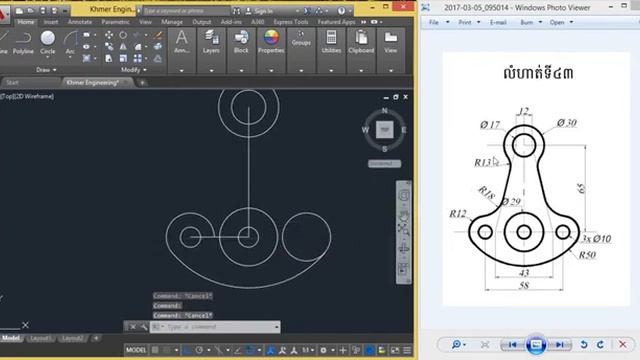Click the ViewCube top face
This screenshot has width=640, height=360.
click(384, 130)
